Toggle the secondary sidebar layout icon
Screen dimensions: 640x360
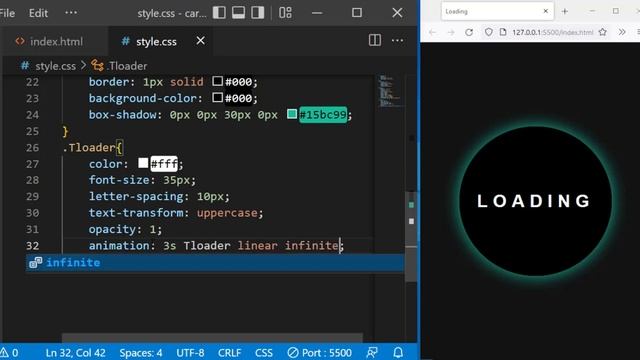[x=258, y=13]
